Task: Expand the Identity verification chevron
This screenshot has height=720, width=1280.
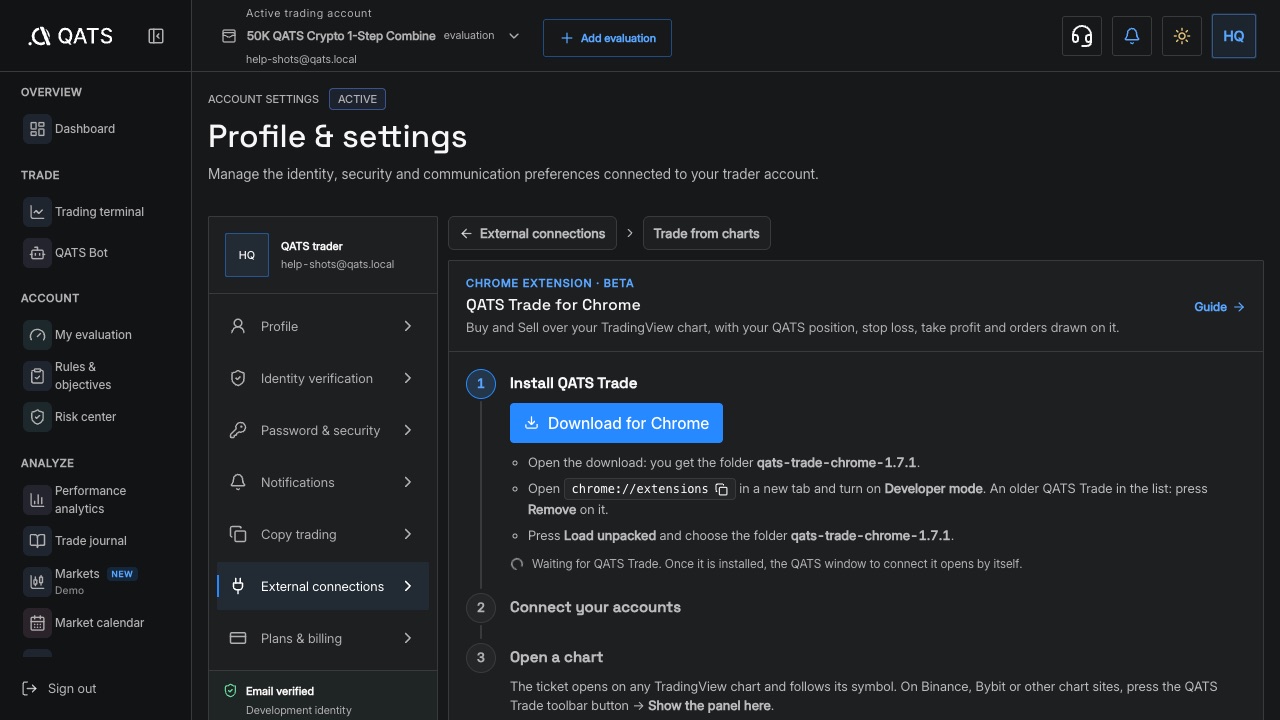Action: click(x=408, y=378)
